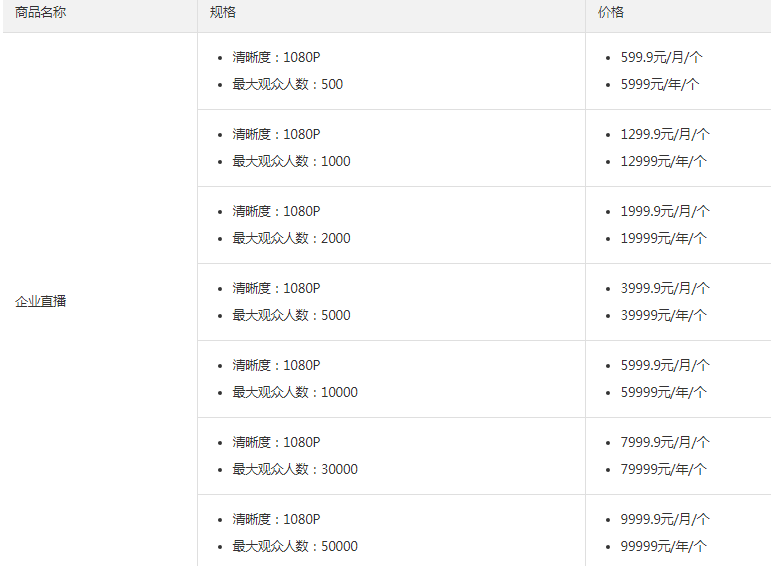Select the 最大观众人数：10000 spec text
The image size is (771, 566).
pyautogui.click(x=295, y=392)
